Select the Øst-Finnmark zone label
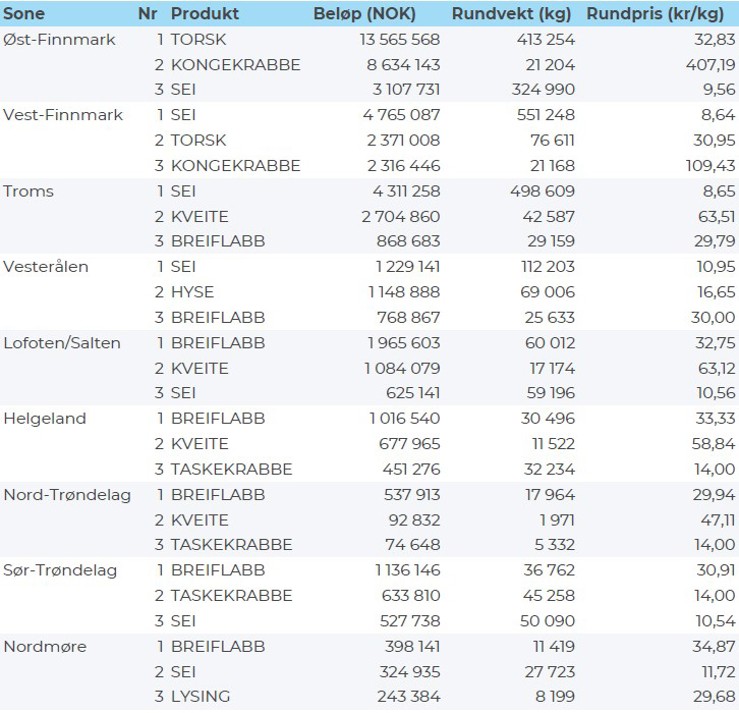The image size is (739, 713). click(x=59, y=40)
